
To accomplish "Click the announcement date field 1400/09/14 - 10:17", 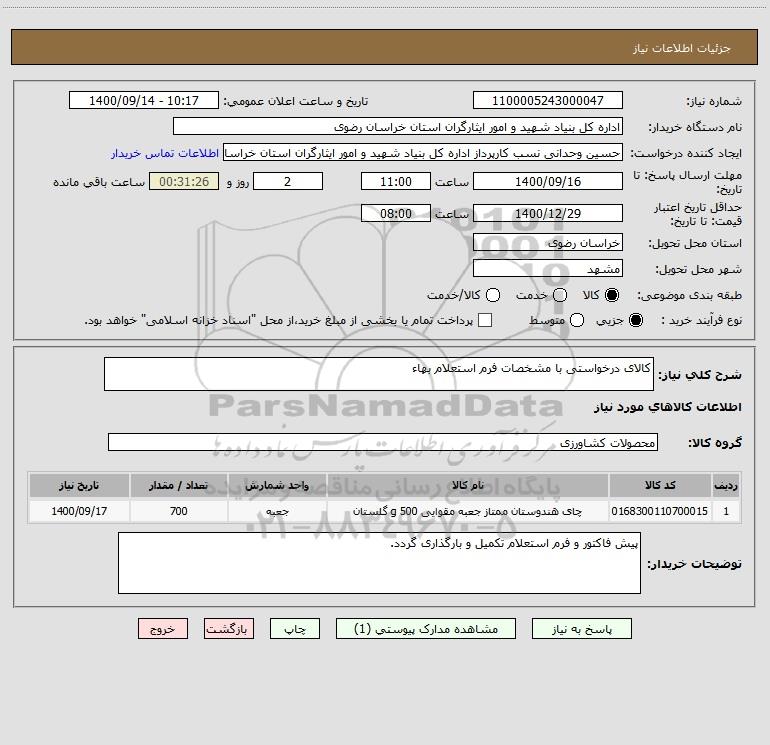I will pyautogui.click(x=143, y=100).
